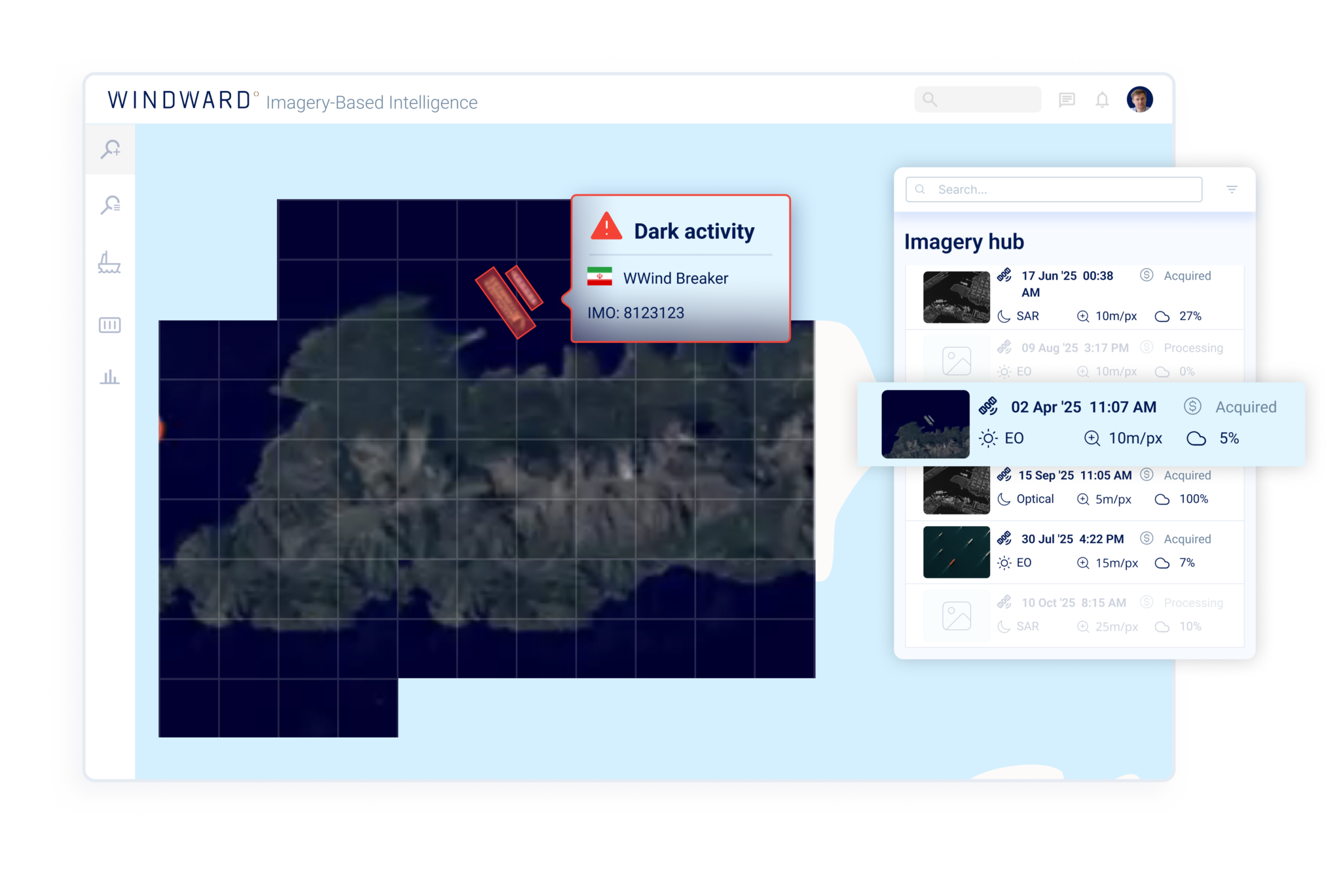Click the Imagery hub Search... field
This screenshot has width=1341, height=896.
pos(1054,189)
